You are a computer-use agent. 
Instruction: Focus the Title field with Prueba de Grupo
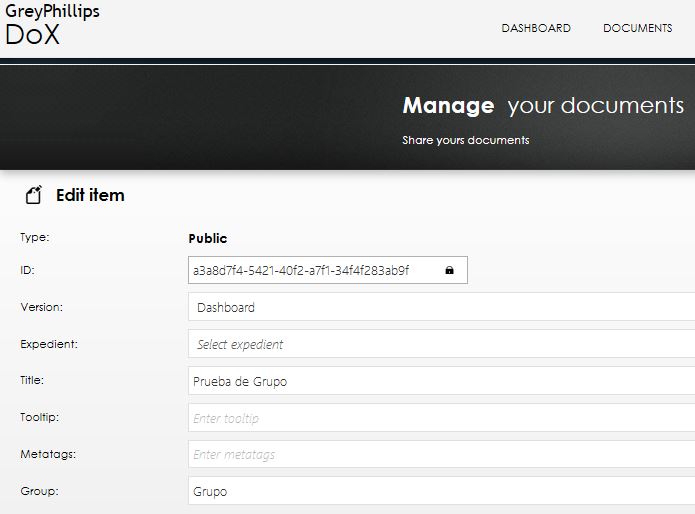441,381
